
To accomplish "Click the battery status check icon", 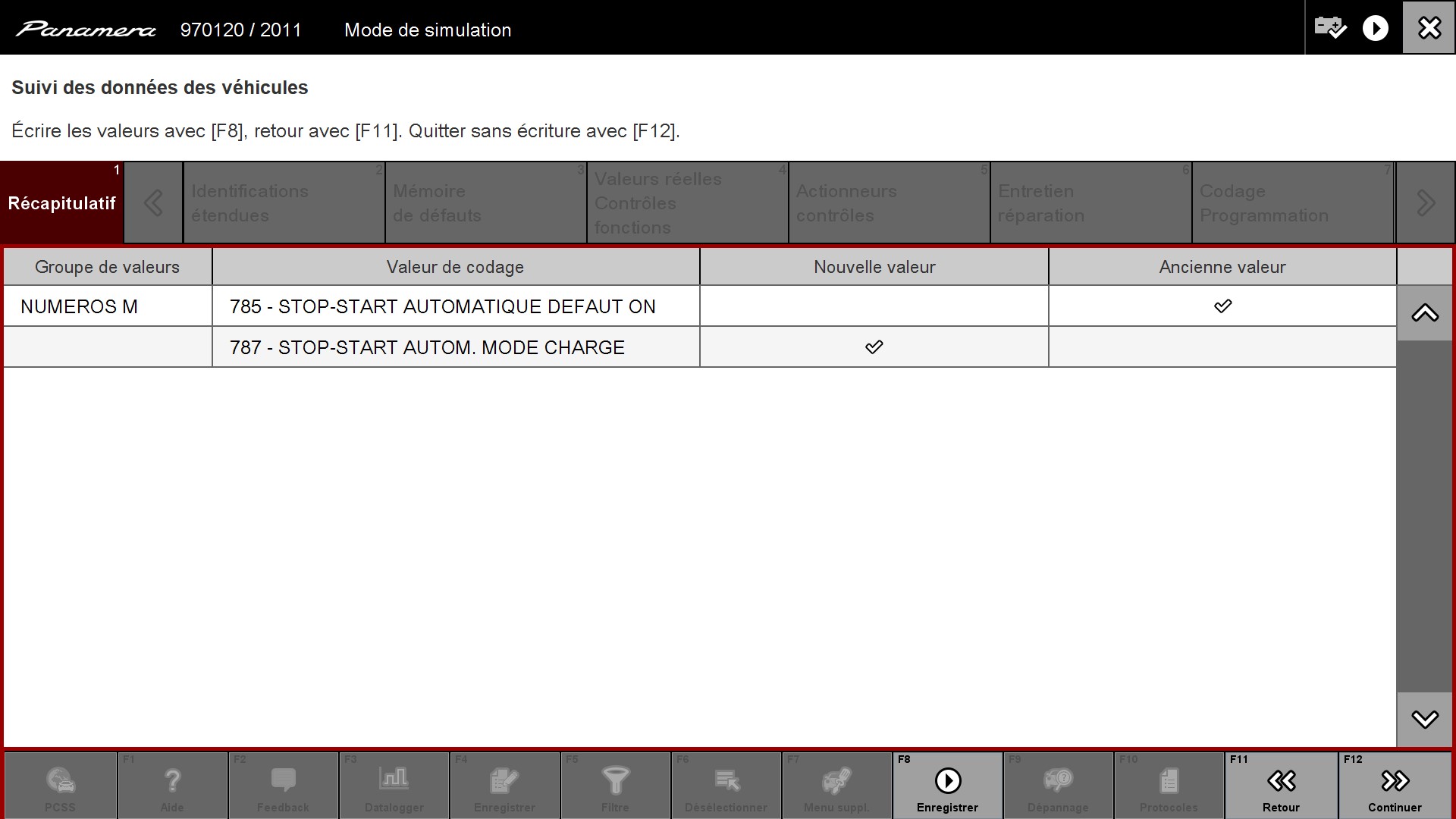I will point(1331,28).
